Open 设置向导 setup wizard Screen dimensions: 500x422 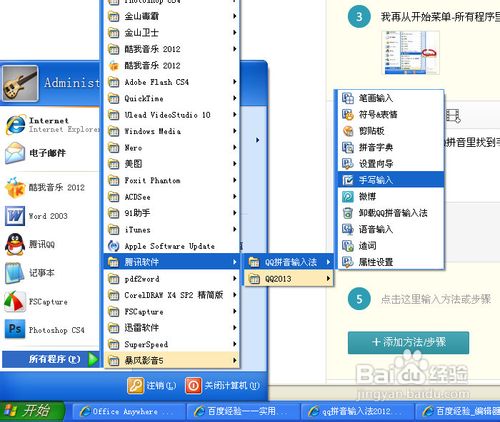(391, 164)
